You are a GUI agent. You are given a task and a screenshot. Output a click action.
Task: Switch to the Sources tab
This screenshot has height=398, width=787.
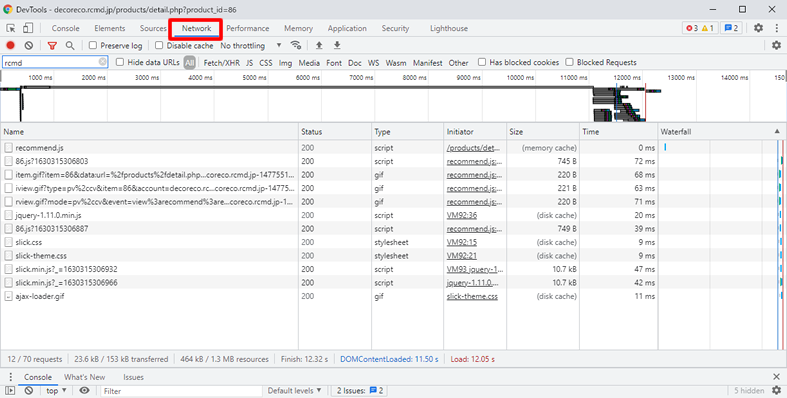153,28
